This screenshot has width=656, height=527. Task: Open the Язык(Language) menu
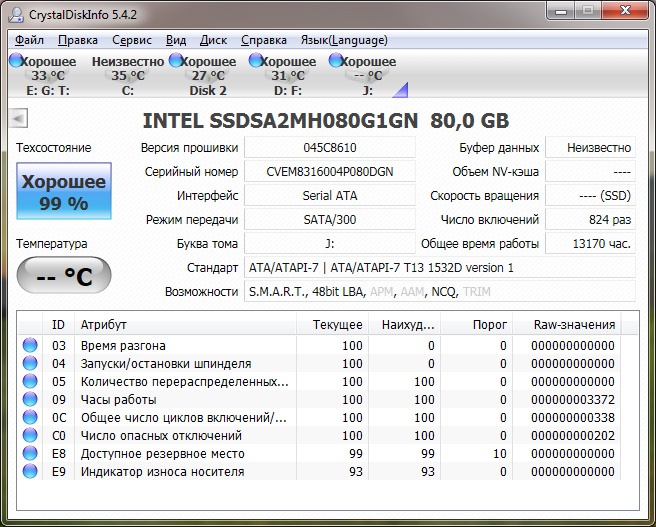[344, 40]
